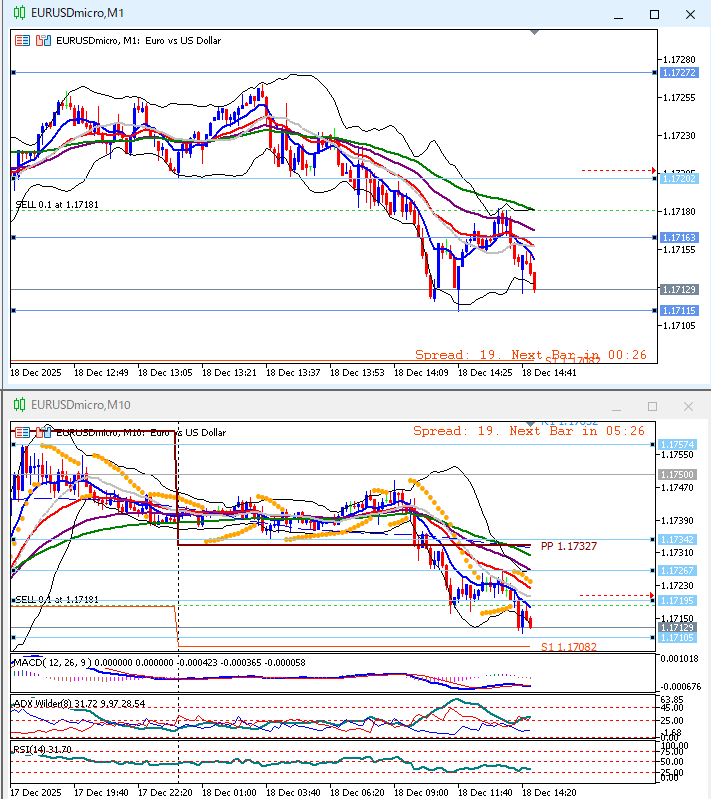Click the S1 1.17082 support label on M10

coord(569,647)
